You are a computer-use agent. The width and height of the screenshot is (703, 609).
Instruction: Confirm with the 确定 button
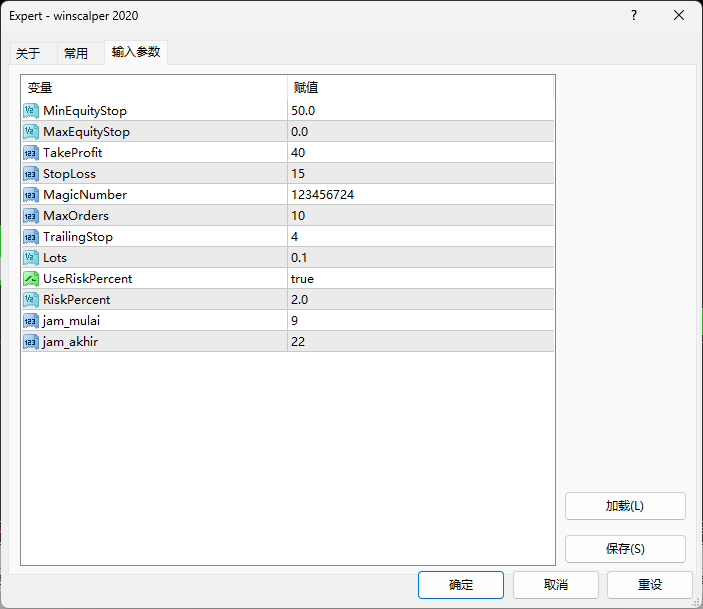[461, 585]
